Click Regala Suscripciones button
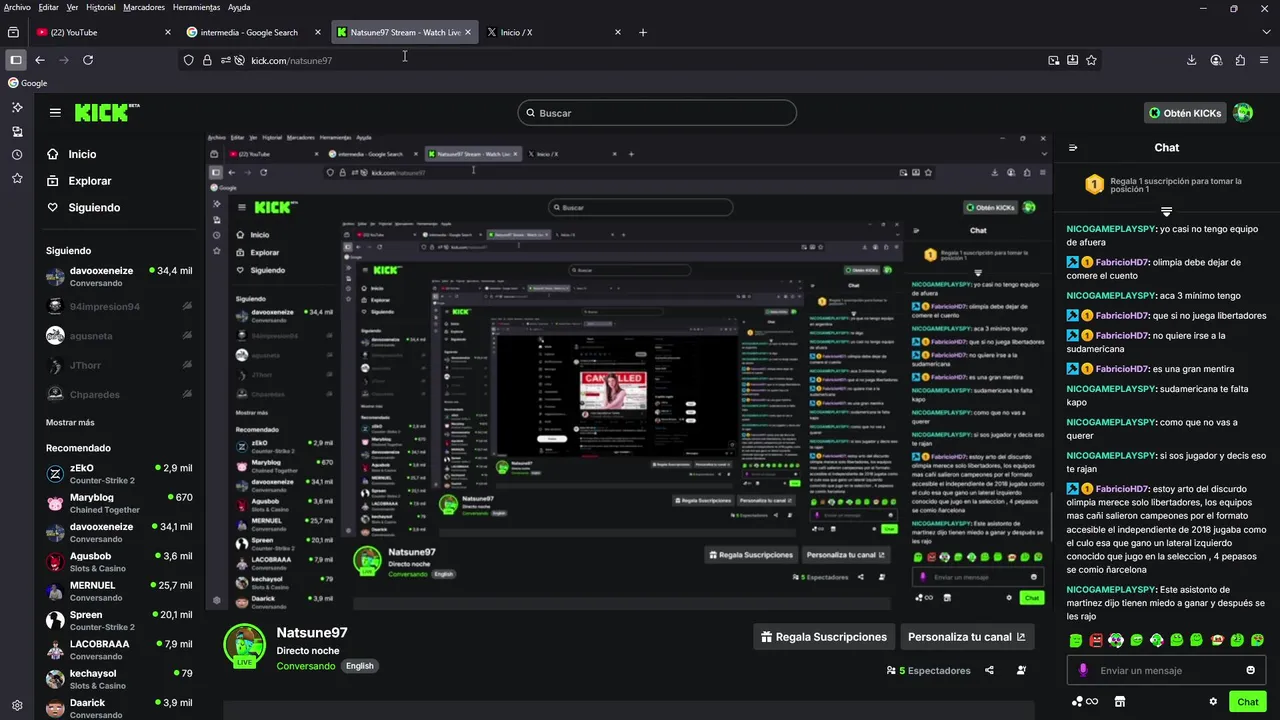This screenshot has height=720, width=1280. (824, 637)
